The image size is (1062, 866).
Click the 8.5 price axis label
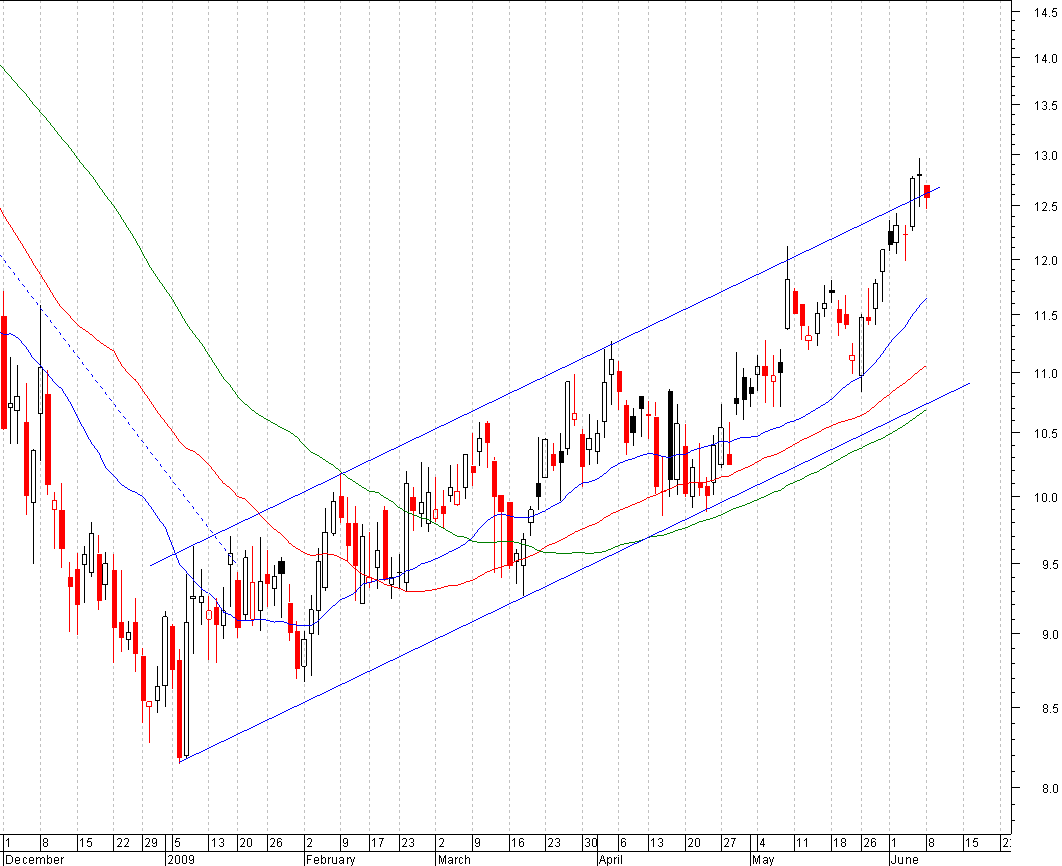pos(1049,709)
